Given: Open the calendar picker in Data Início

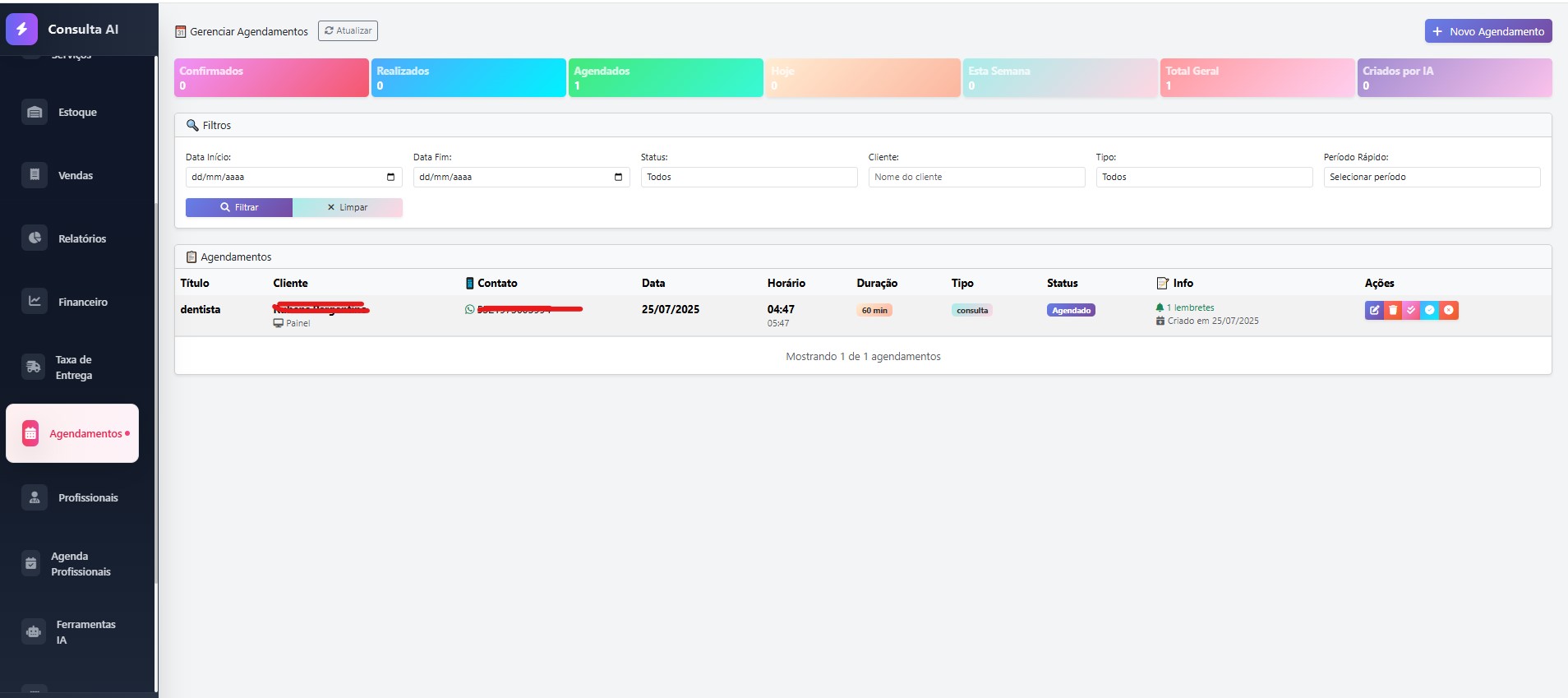Looking at the screenshot, I should (x=390, y=177).
